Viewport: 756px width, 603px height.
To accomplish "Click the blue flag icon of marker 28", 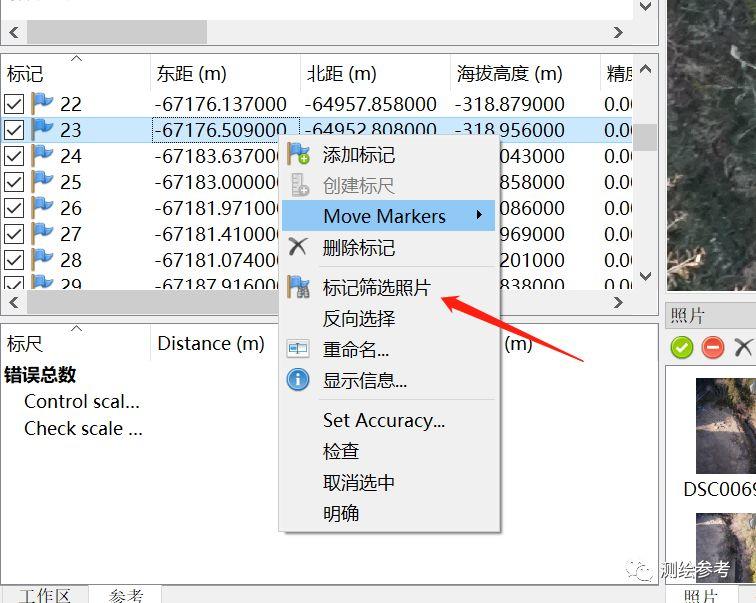I will pyautogui.click(x=42, y=259).
